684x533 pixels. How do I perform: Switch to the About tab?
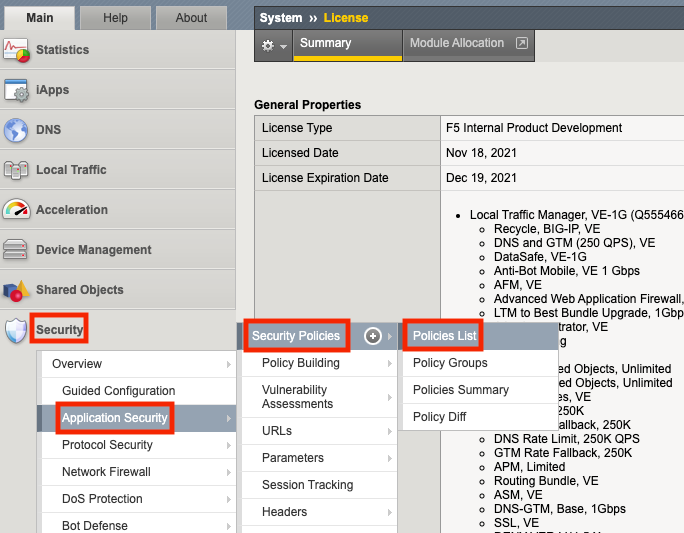tap(191, 18)
